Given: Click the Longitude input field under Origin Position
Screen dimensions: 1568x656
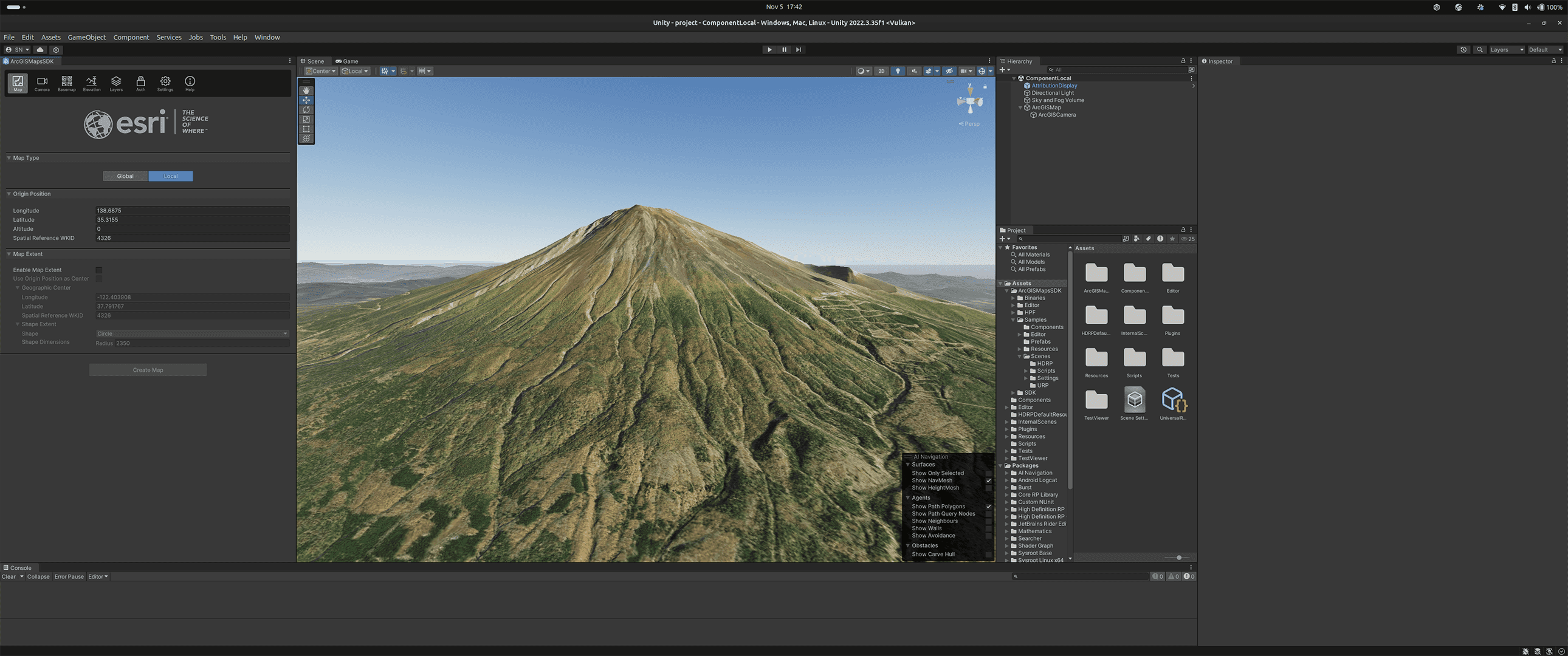Looking at the screenshot, I should (192, 210).
